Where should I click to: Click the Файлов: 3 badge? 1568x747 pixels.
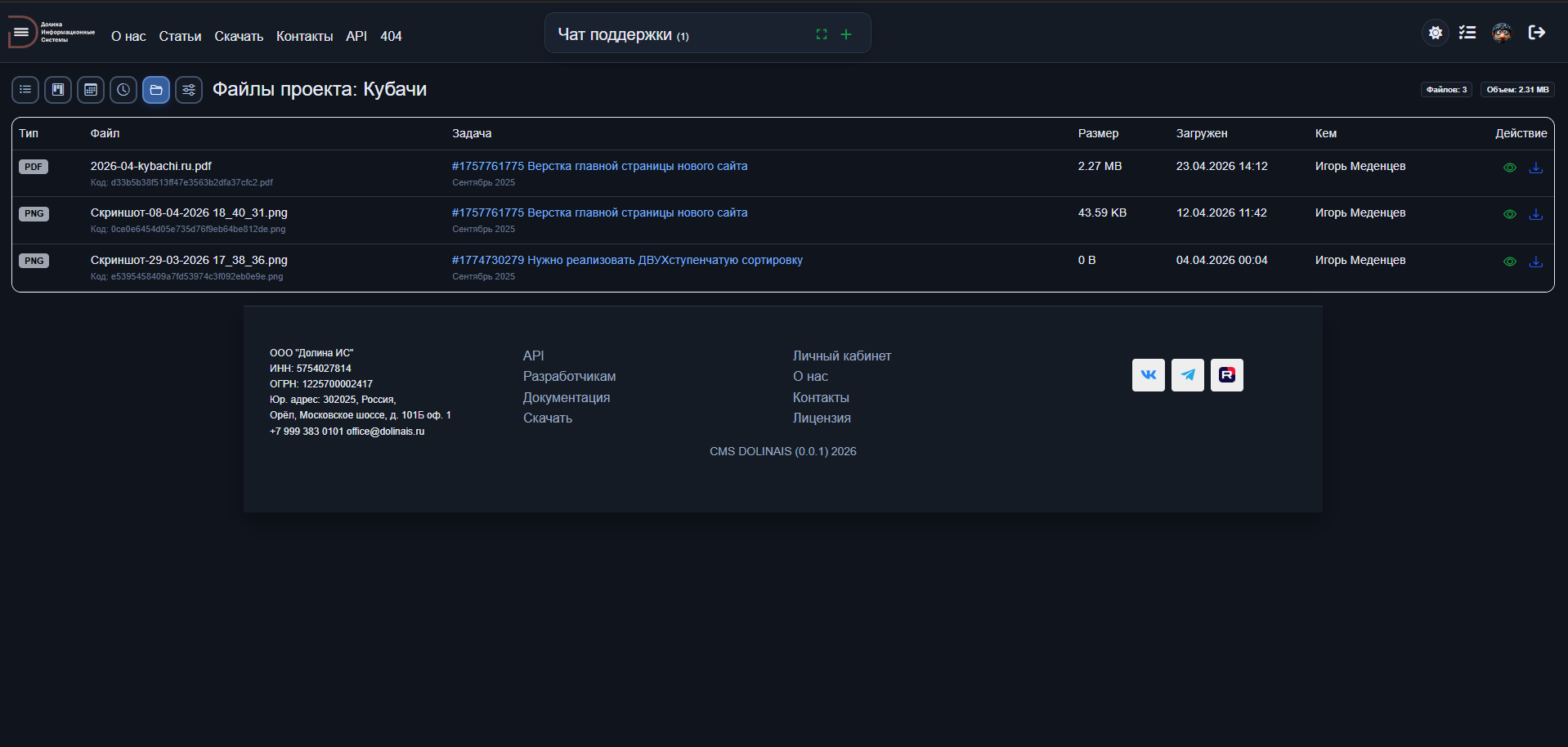pyautogui.click(x=1446, y=90)
